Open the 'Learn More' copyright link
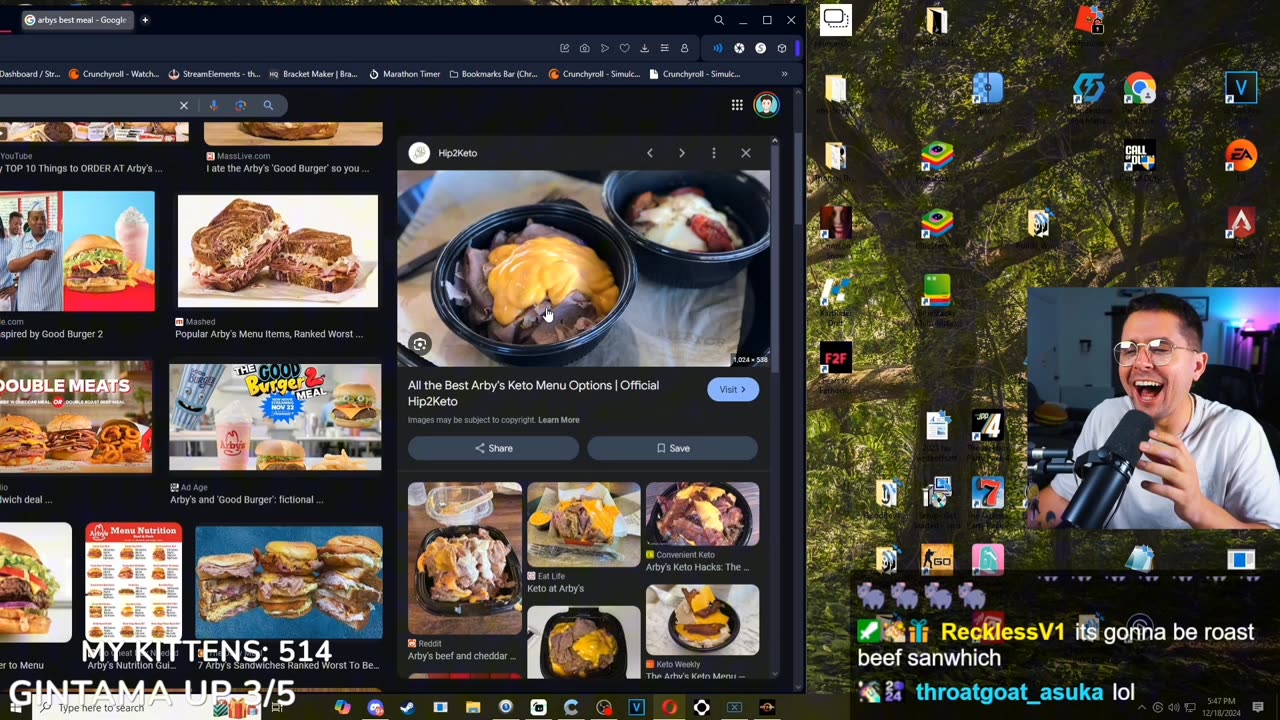This screenshot has width=1280, height=720. [559, 420]
